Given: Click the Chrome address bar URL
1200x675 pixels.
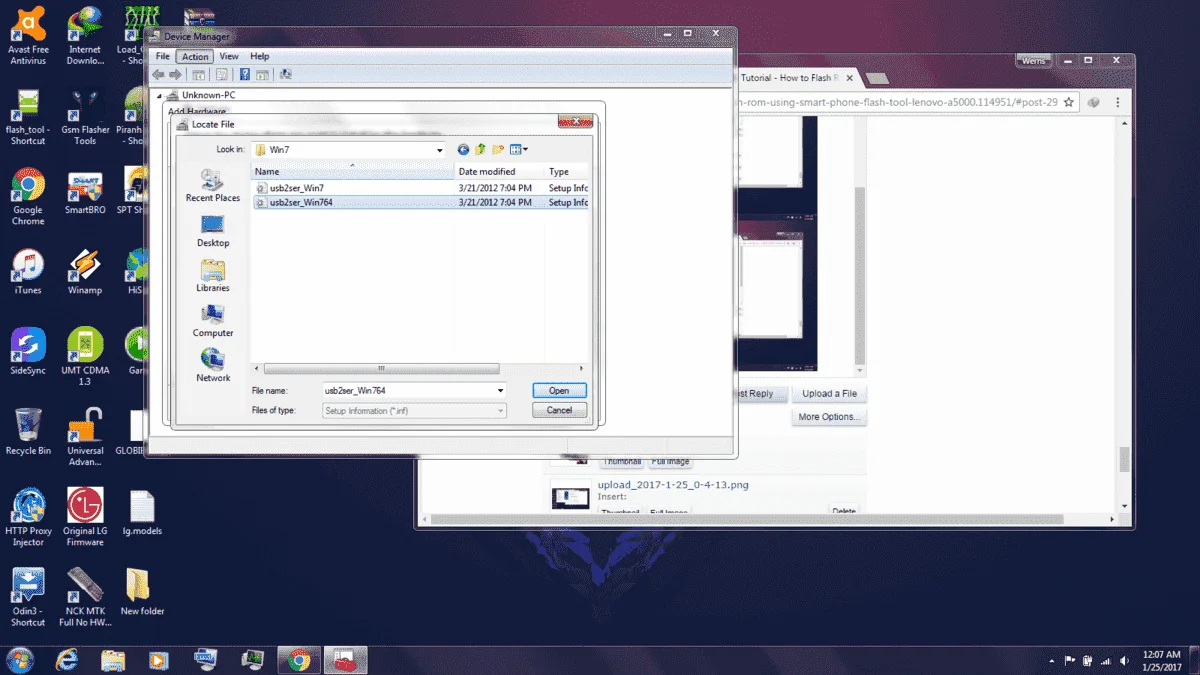Looking at the screenshot, I should [898, 102].
